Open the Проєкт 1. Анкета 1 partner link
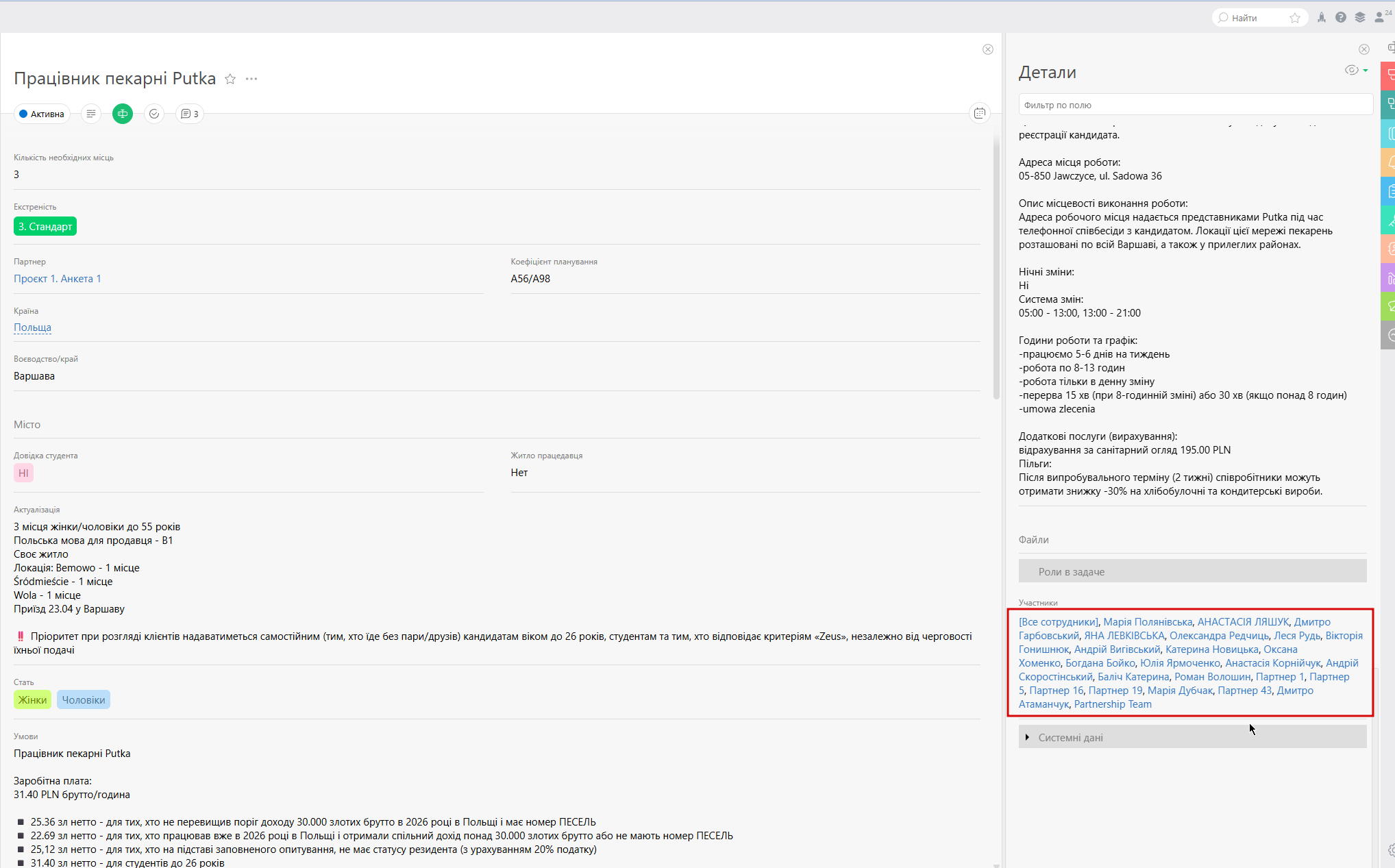This screenshot has width=1395, height=868. 58,278
